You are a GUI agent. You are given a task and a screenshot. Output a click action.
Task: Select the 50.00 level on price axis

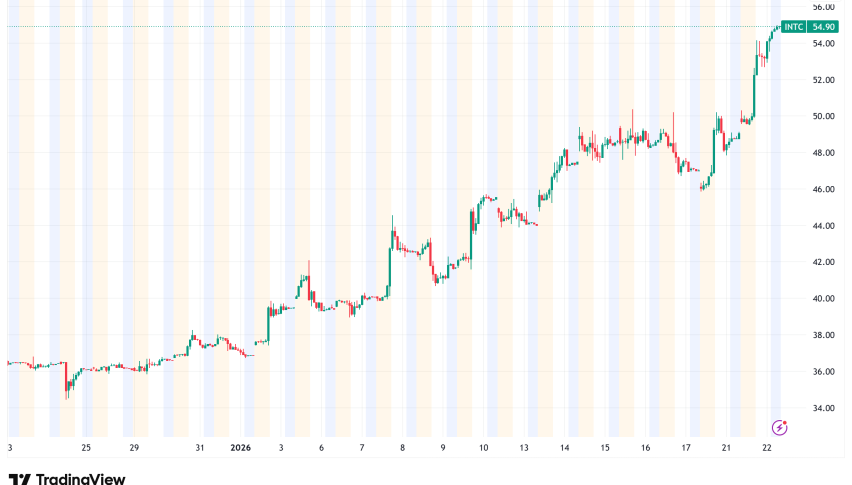click(824, 116)
